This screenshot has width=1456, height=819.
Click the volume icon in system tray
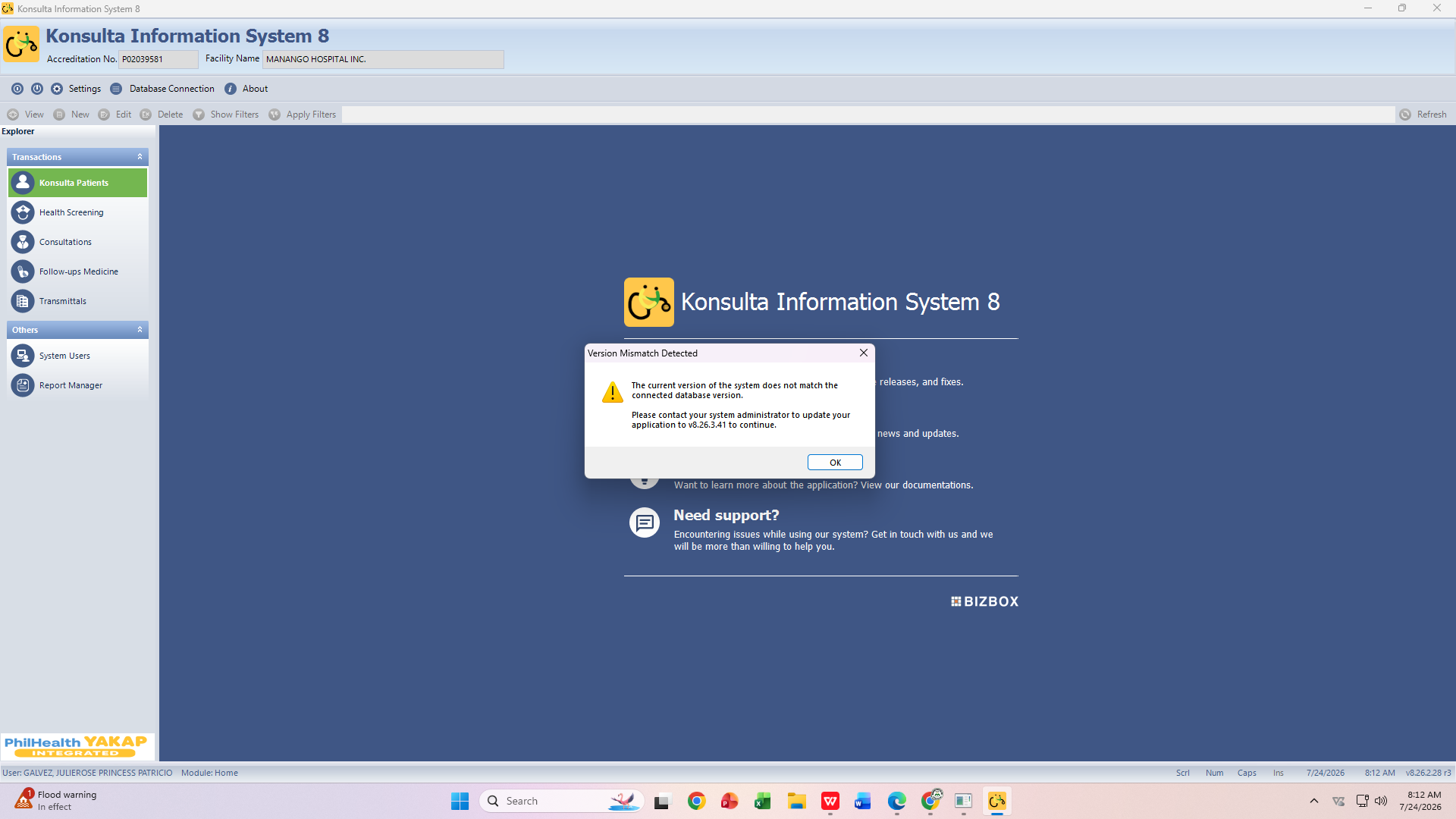(1381, 801)
